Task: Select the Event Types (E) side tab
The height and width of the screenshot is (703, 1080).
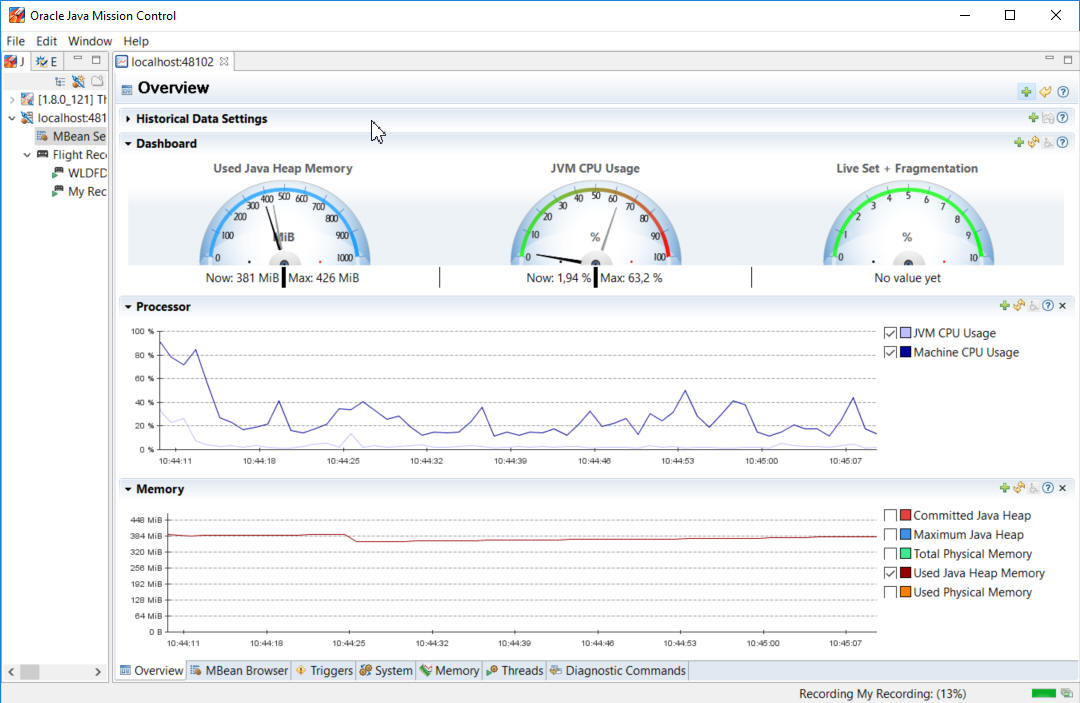Action: tap(47, 61)
